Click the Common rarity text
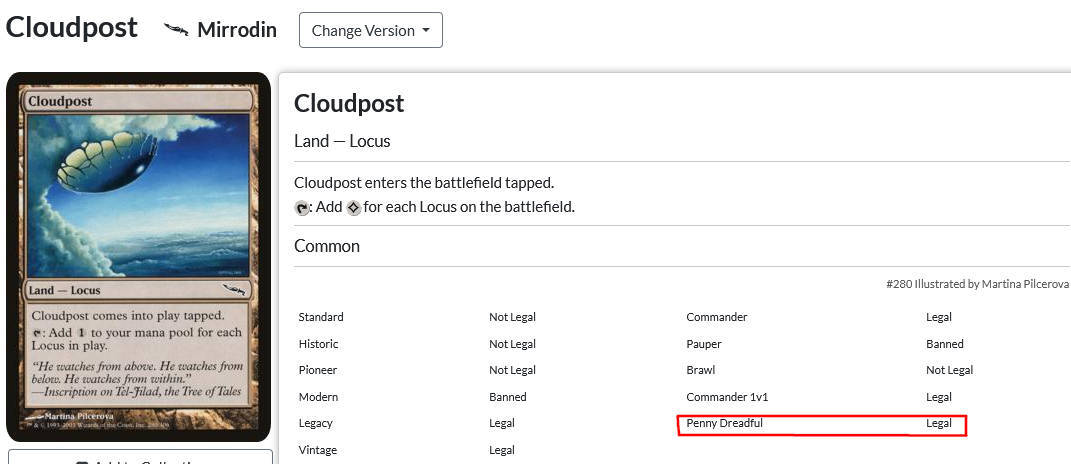 point(327,246)
